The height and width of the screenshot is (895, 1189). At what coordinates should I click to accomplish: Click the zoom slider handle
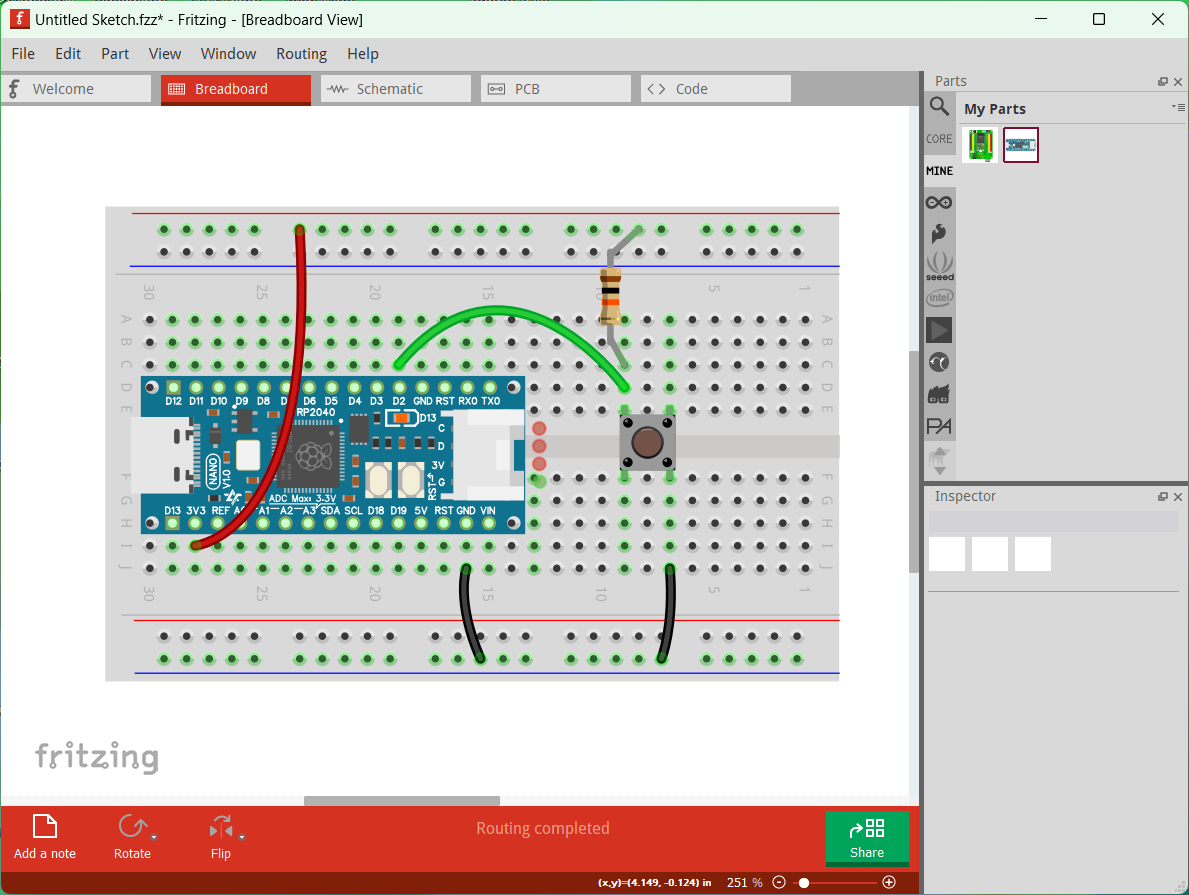804,882
